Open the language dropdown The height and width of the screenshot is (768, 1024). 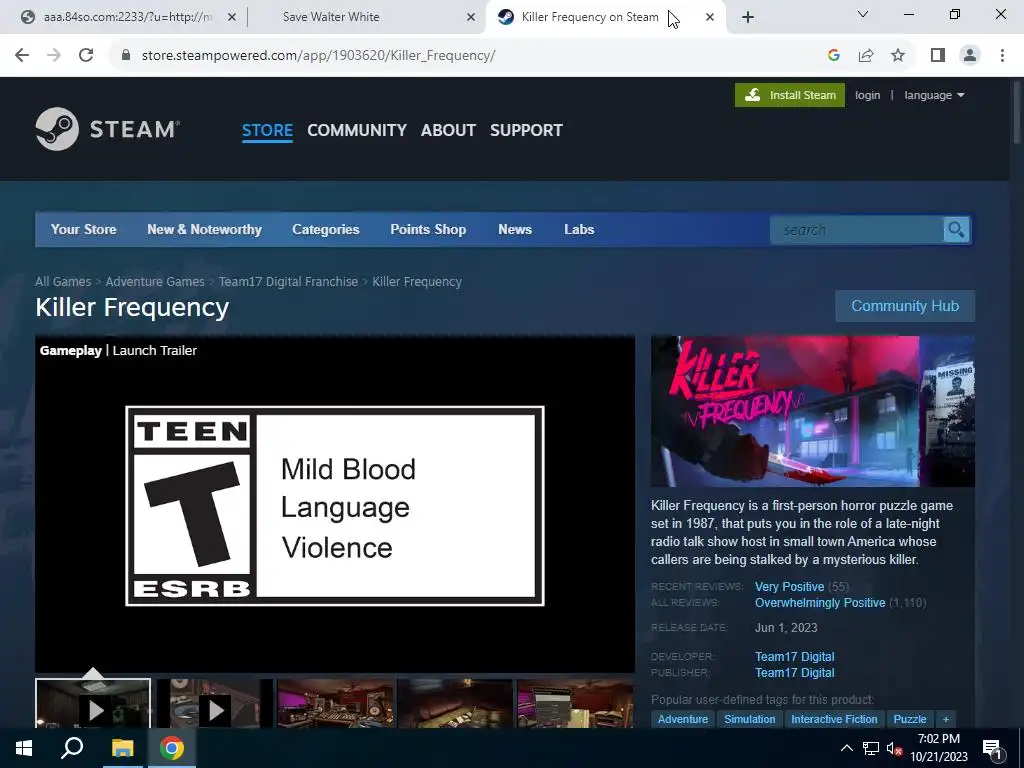934,95
